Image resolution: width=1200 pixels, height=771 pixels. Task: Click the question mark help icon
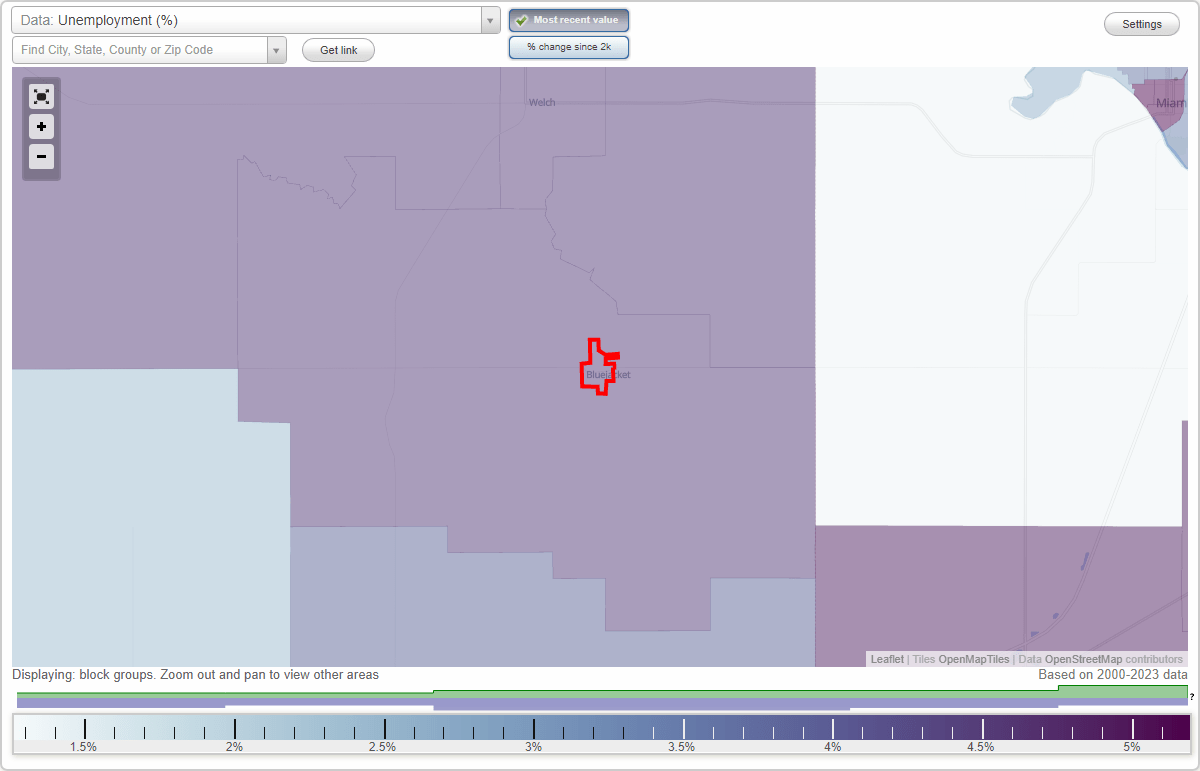(x=1192, y=696)
